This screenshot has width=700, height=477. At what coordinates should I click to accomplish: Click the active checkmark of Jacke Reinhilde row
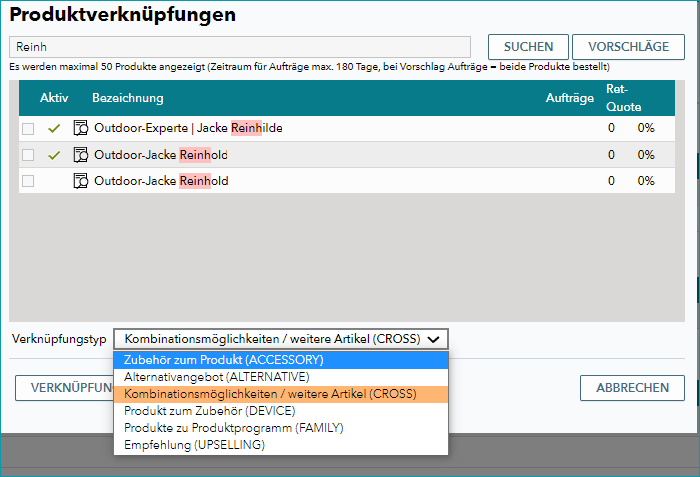point(54,129)
